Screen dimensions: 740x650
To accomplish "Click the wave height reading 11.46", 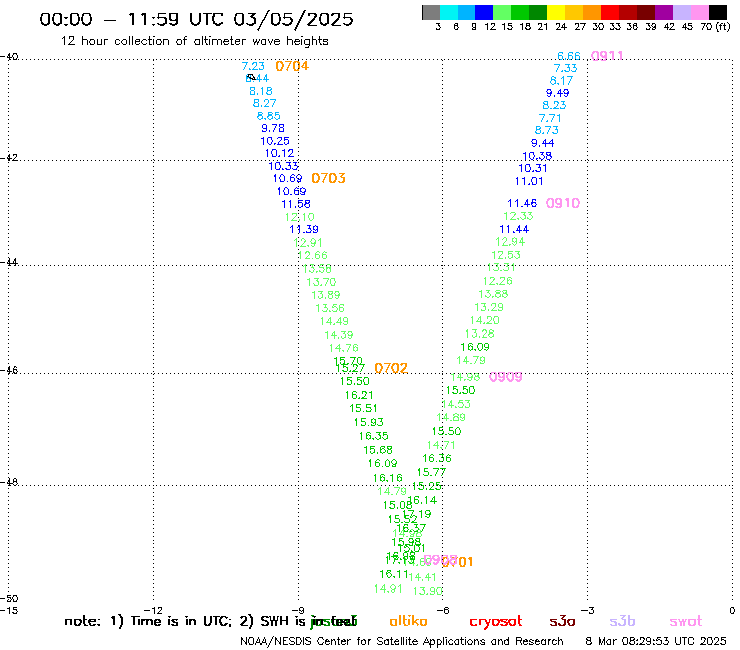I will point(522,203).
